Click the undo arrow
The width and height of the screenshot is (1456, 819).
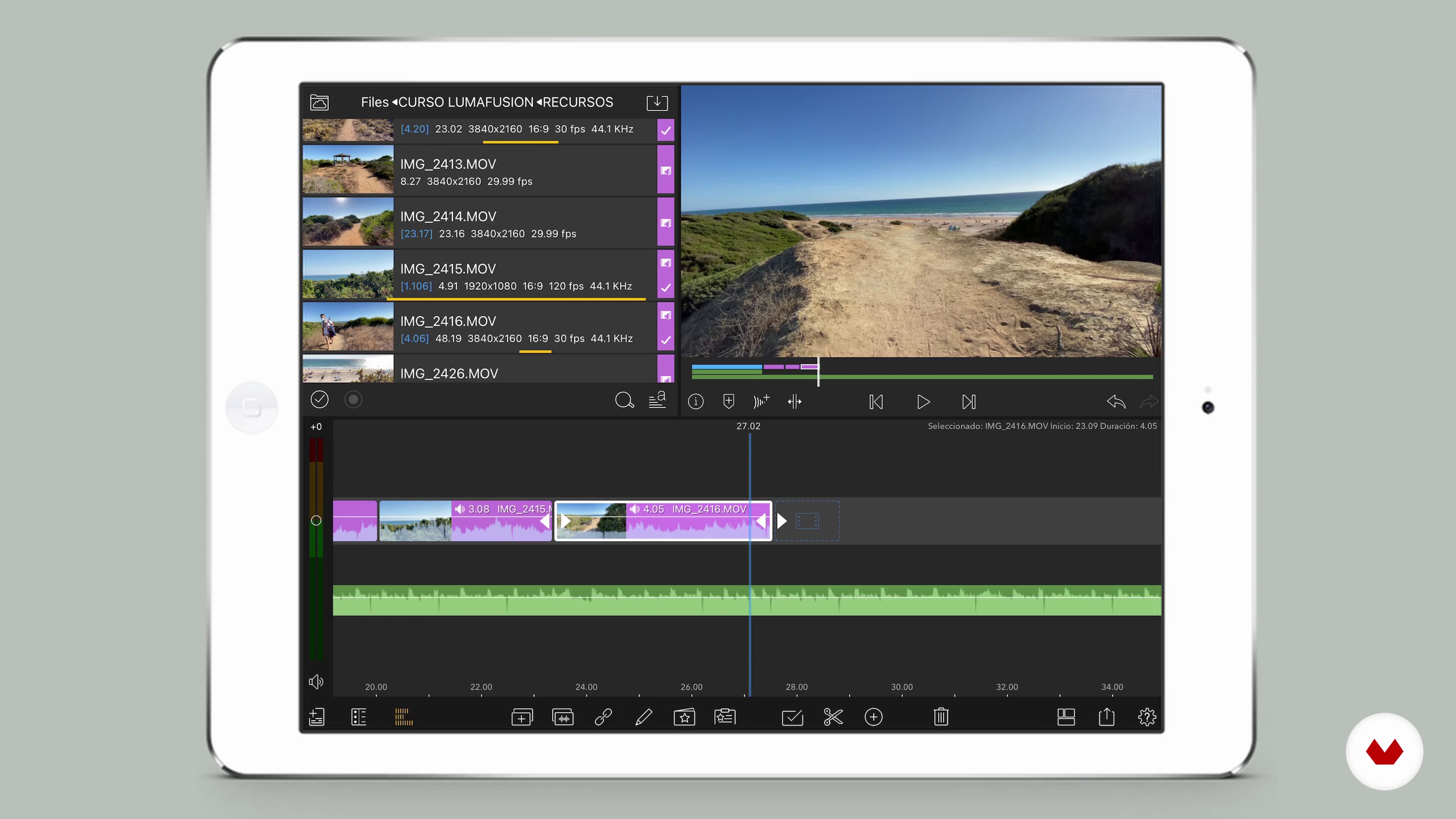(x=1116, y=401)
